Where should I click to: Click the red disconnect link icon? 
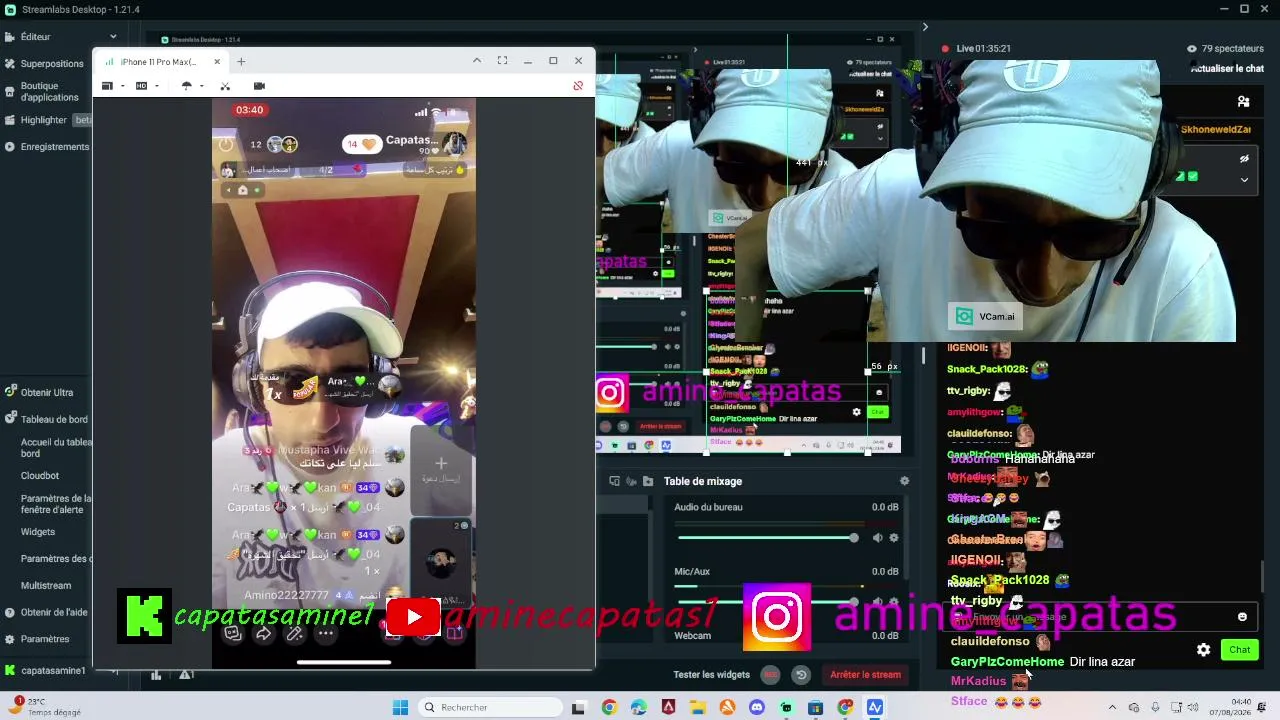pos(578,86)
